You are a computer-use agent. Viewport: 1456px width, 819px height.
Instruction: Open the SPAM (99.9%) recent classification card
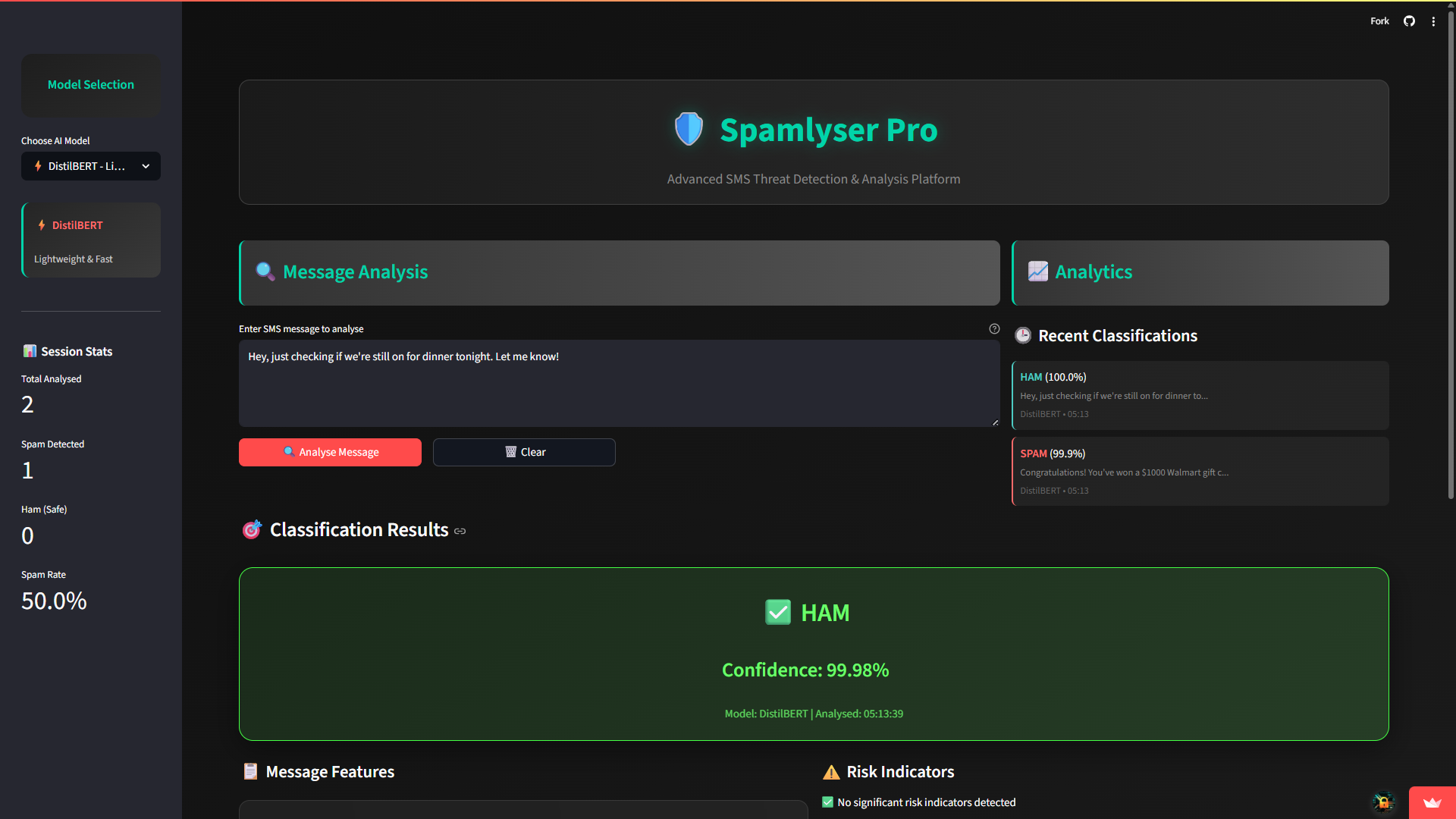(1200, 472)
